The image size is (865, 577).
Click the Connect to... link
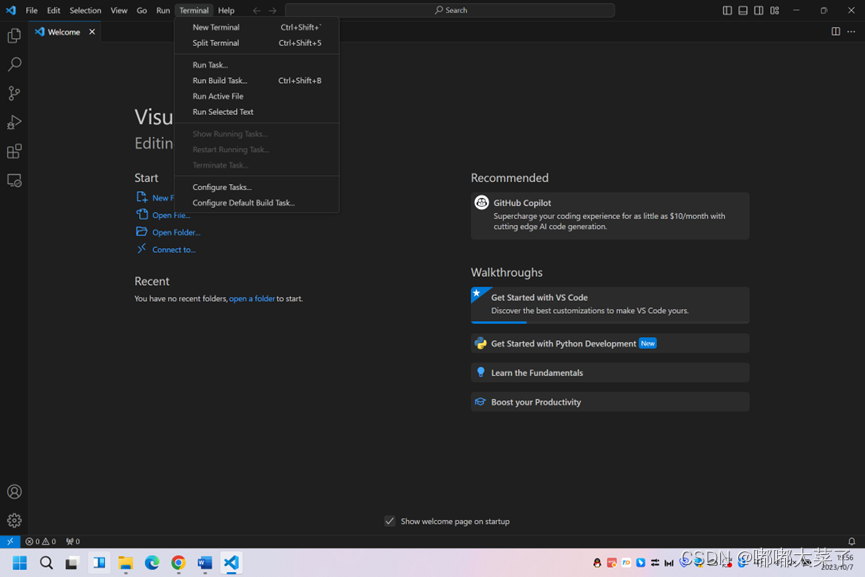tap(174, 249)
